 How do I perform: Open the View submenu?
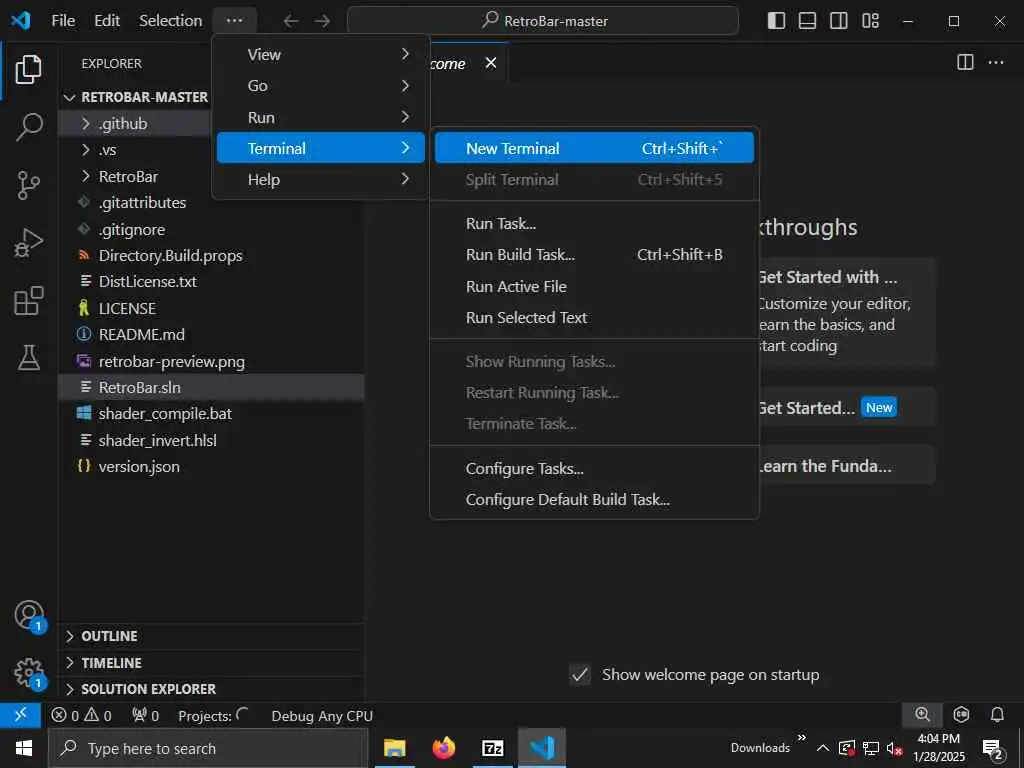[x=321, y=55]
